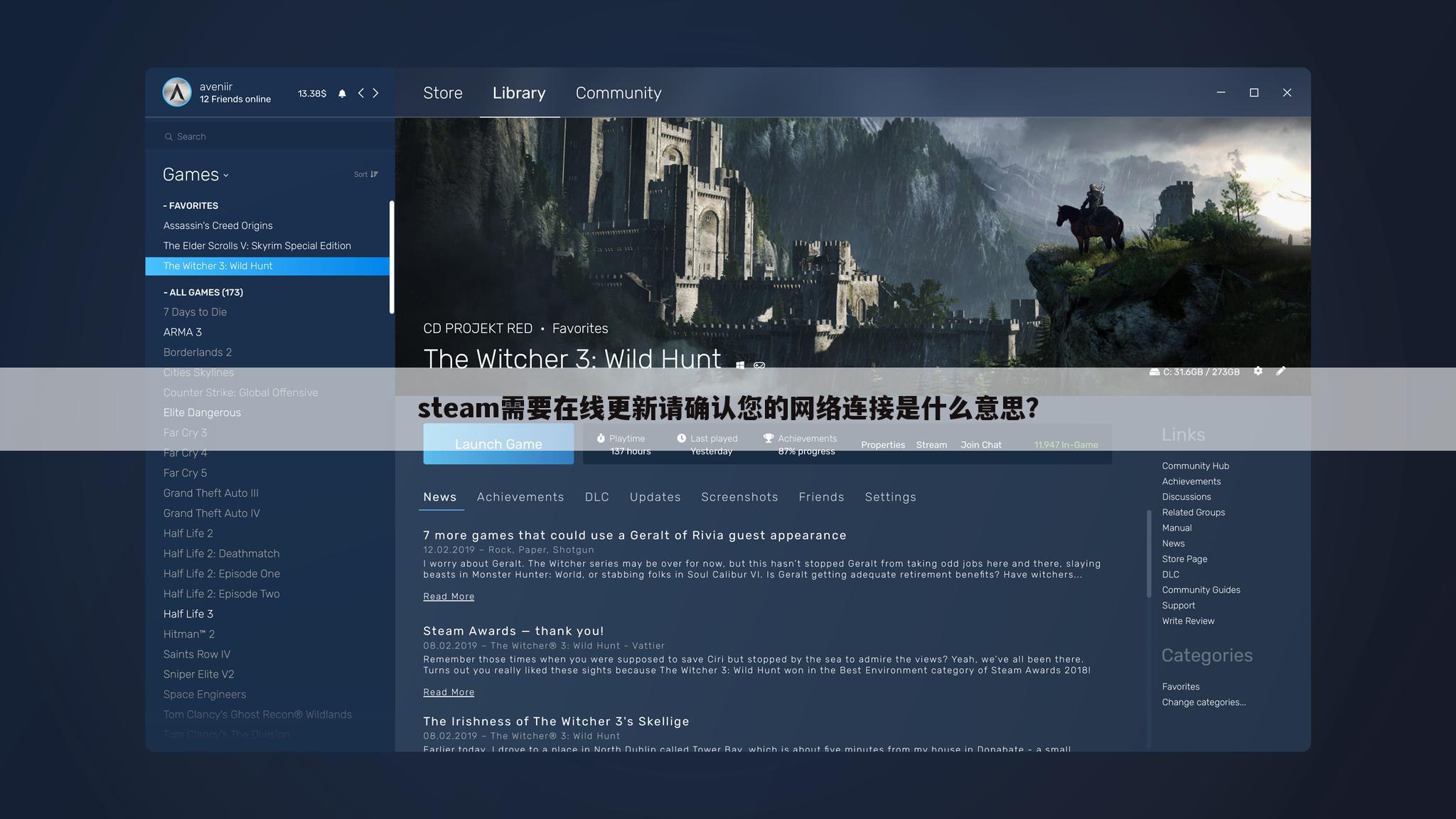The height and width of the screenshot is (819, 1456).
Task: Click Join Chat
Action: coord(981,445)
